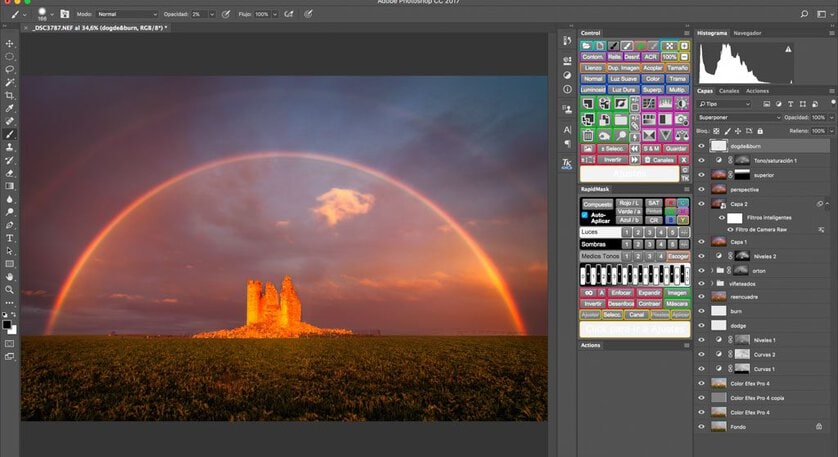Image resolution: width=838 pixels, height=457 pixels.
Task: Click the search icon at top right
Action: pos(804,14)
